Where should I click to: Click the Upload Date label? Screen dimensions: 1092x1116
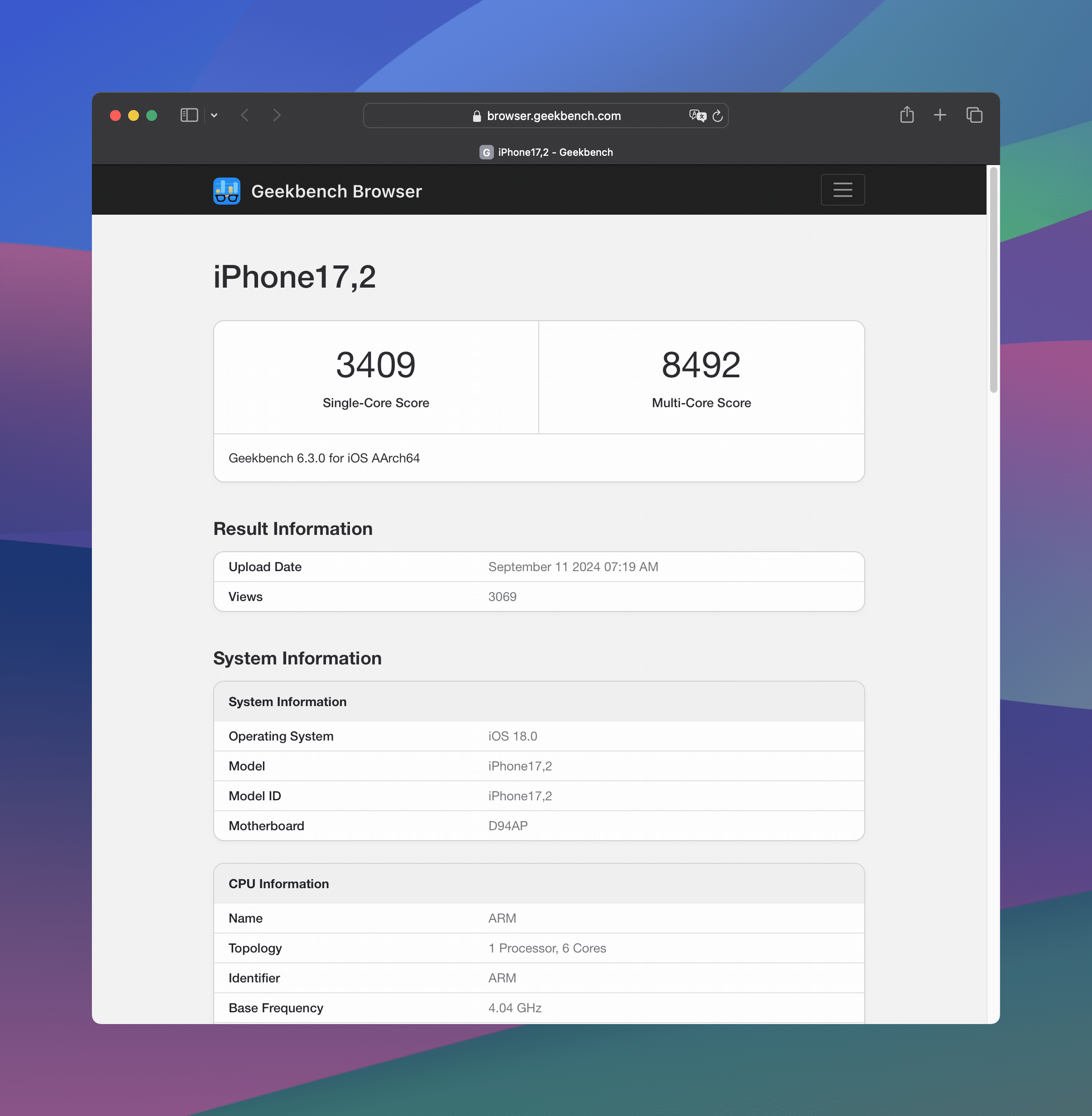click(x=265, y=567)
